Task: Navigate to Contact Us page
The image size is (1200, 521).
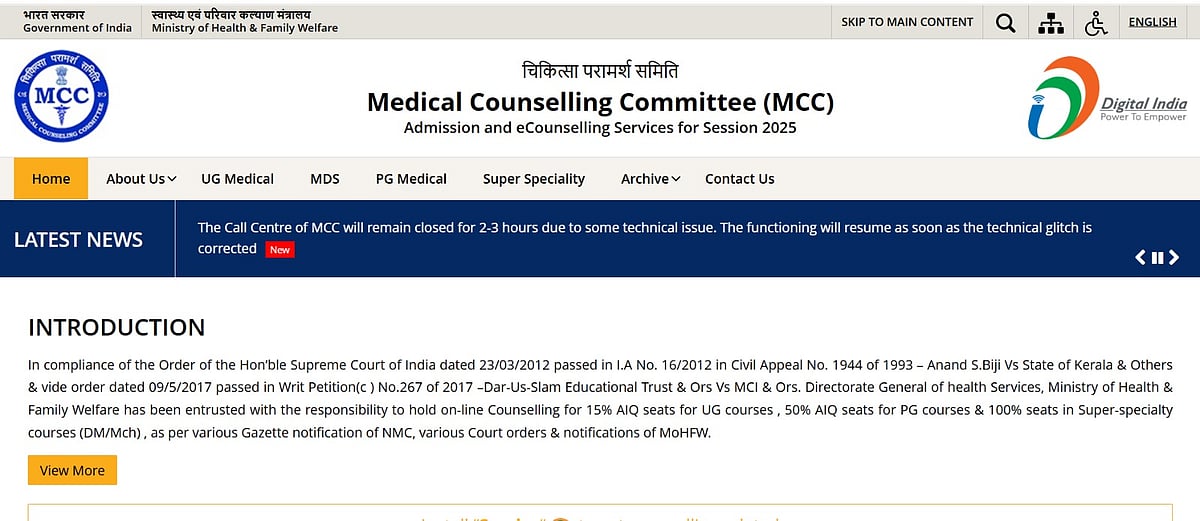Action: (739, 179)
